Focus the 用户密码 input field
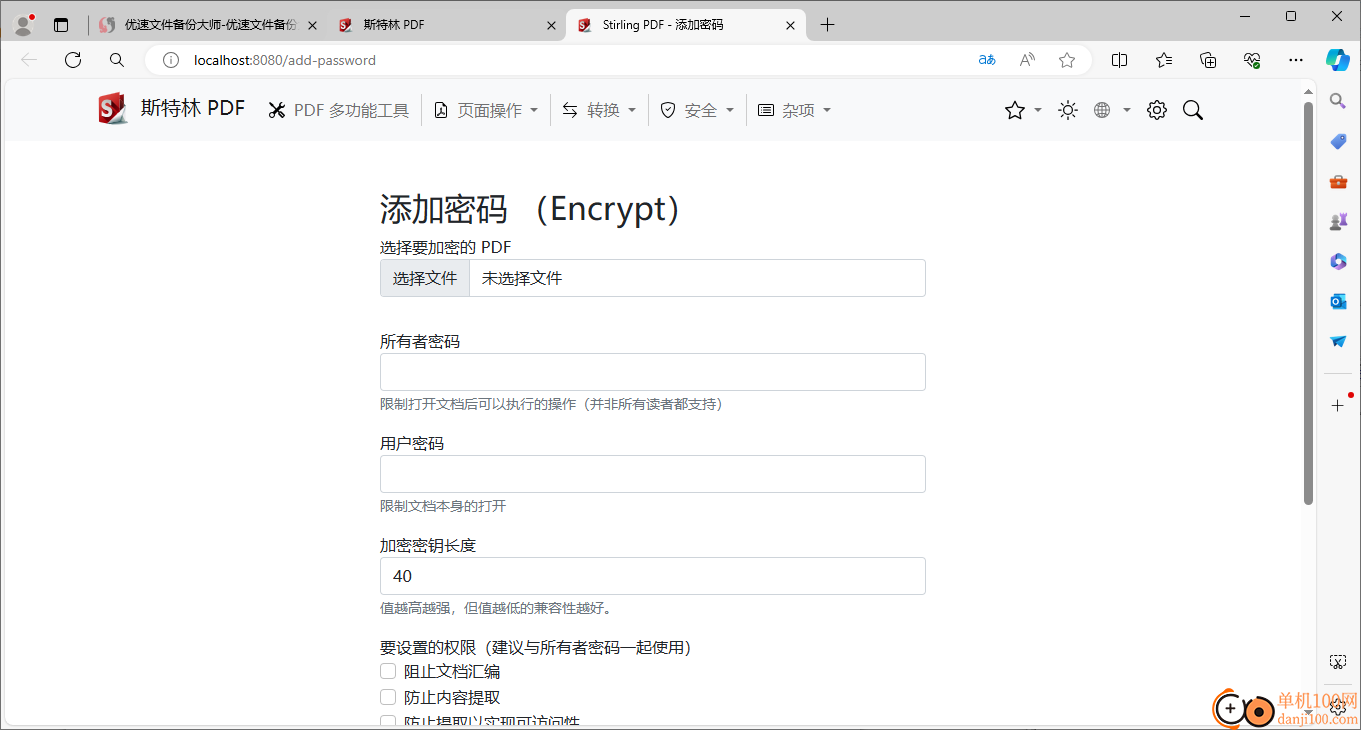 tap(653, 474)
